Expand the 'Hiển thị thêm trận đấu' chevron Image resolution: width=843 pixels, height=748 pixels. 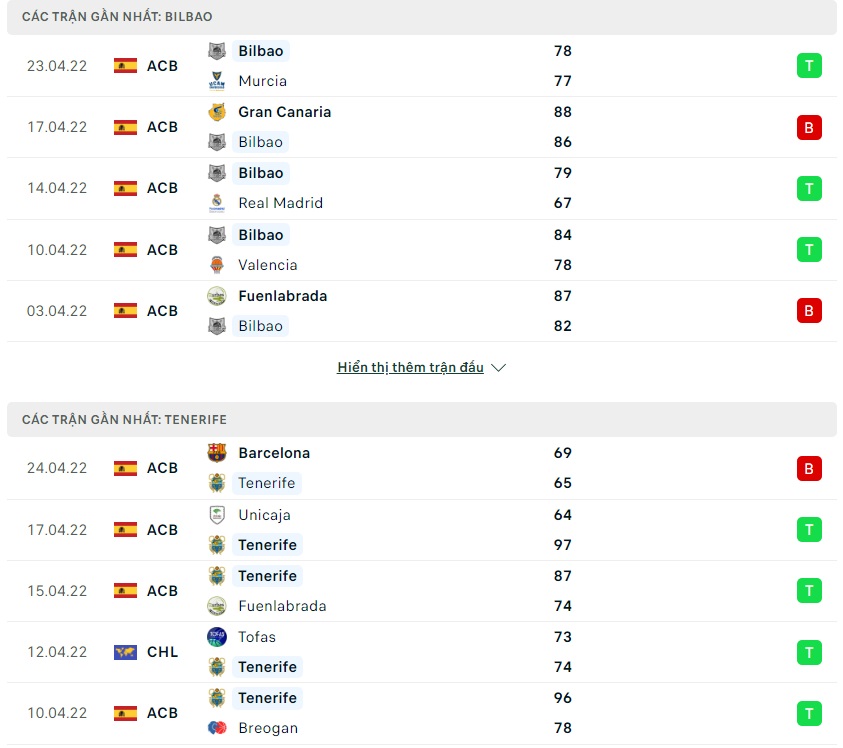tap(498, 368)
